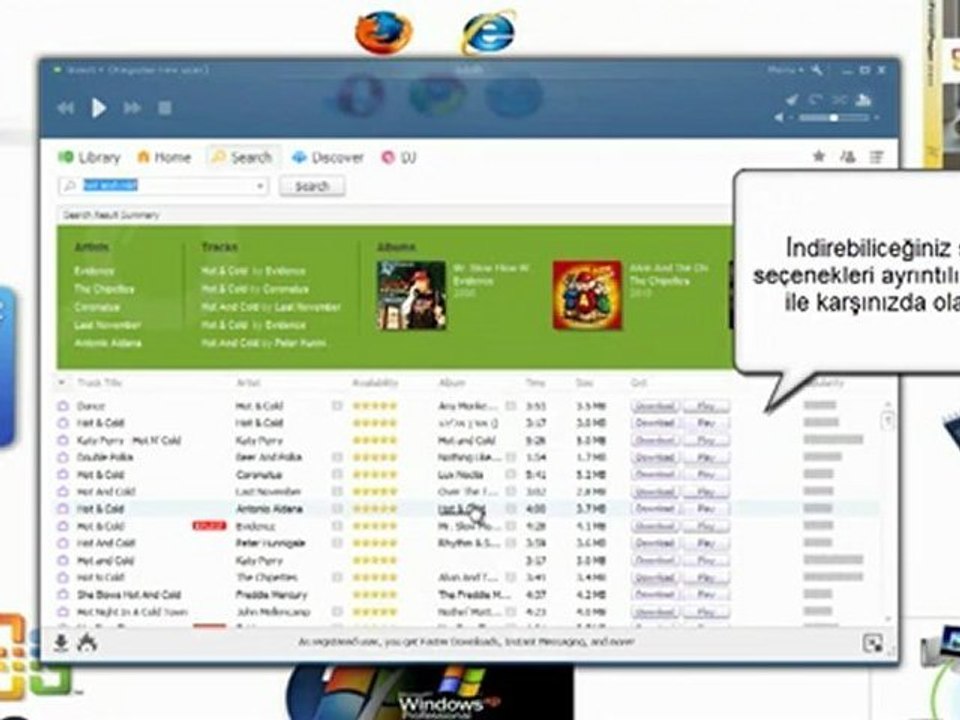Click the Search button next to the field
Screen dimensions: 960x720
[x=312, y=186]
